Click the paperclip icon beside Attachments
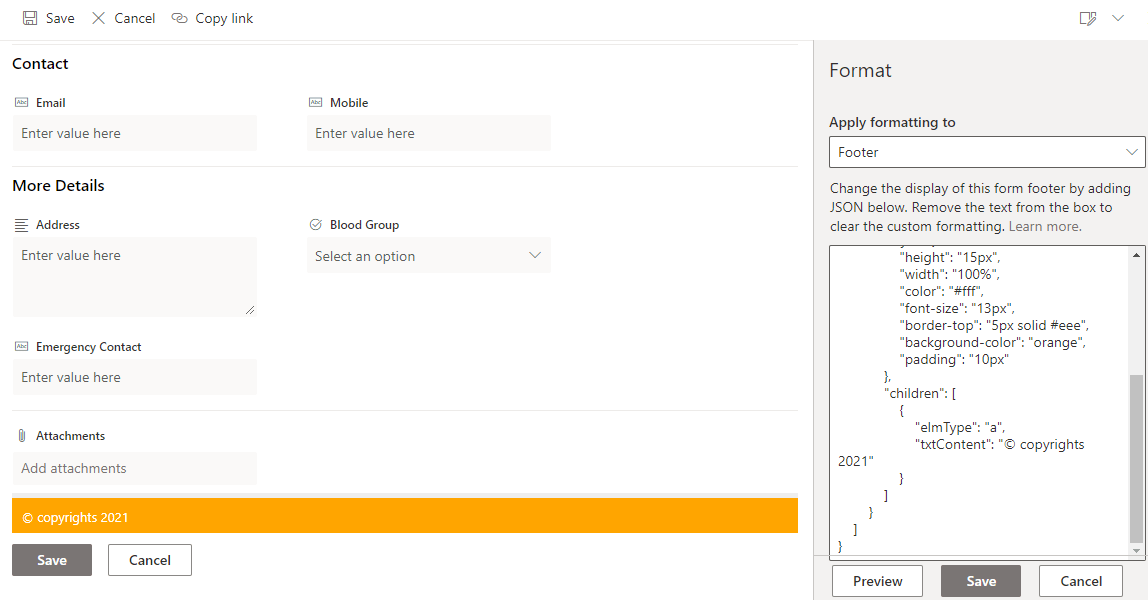 [20, 434]
